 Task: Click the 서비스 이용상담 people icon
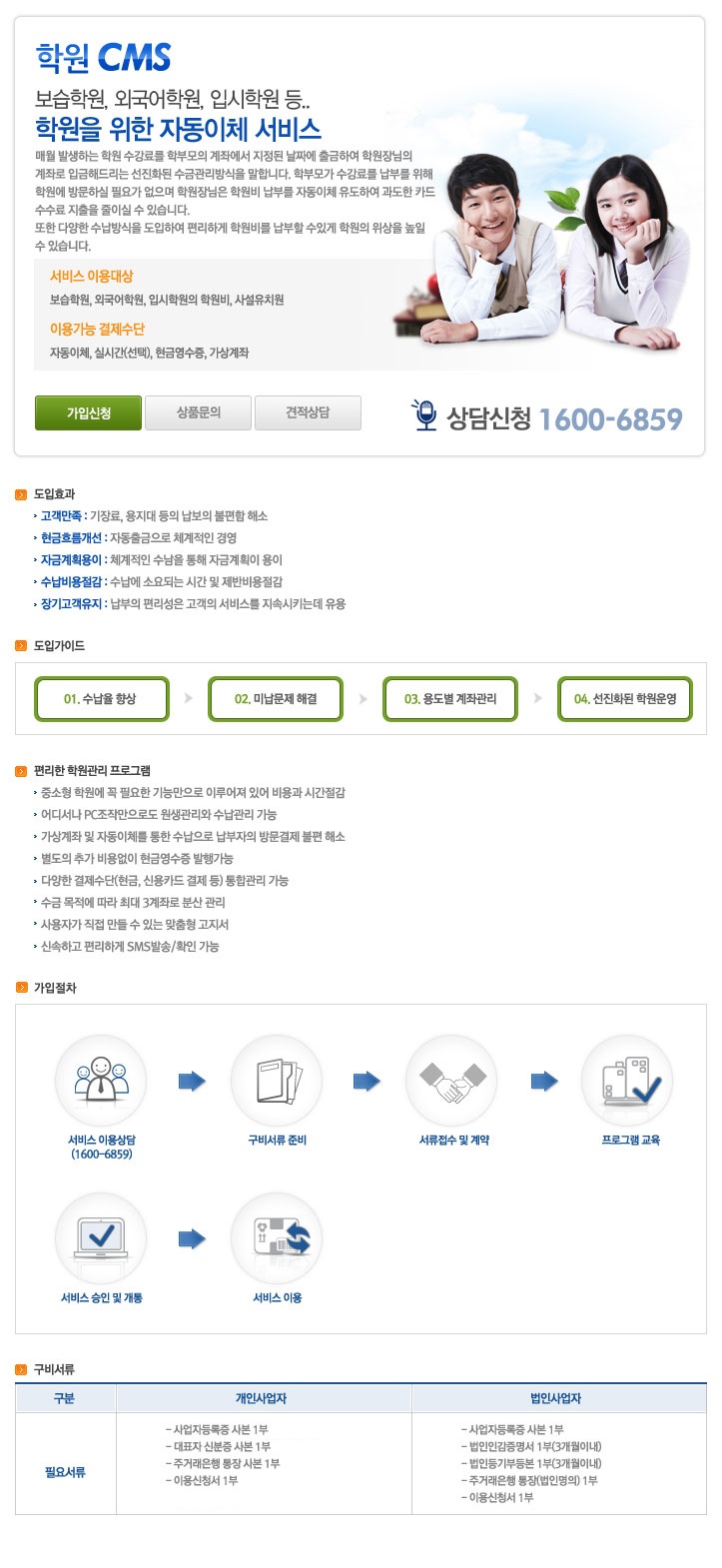point(101,1082)
